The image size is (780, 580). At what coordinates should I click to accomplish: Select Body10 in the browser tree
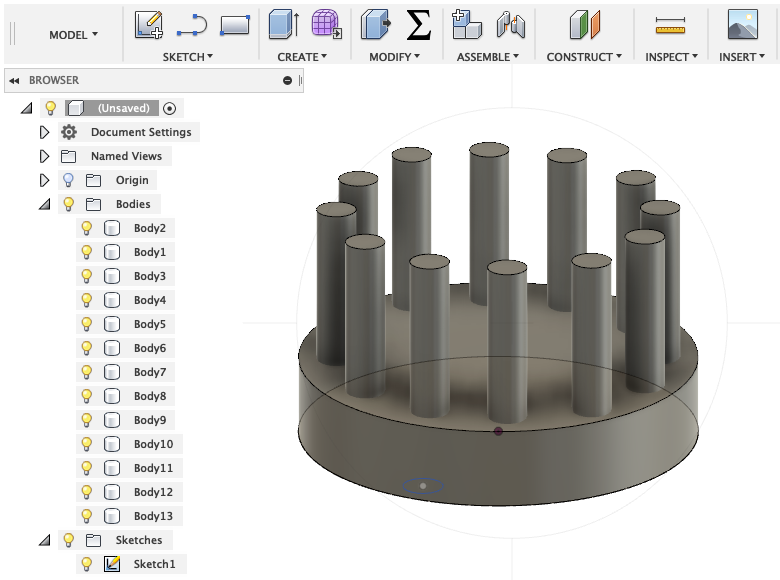tap(153, 444)
